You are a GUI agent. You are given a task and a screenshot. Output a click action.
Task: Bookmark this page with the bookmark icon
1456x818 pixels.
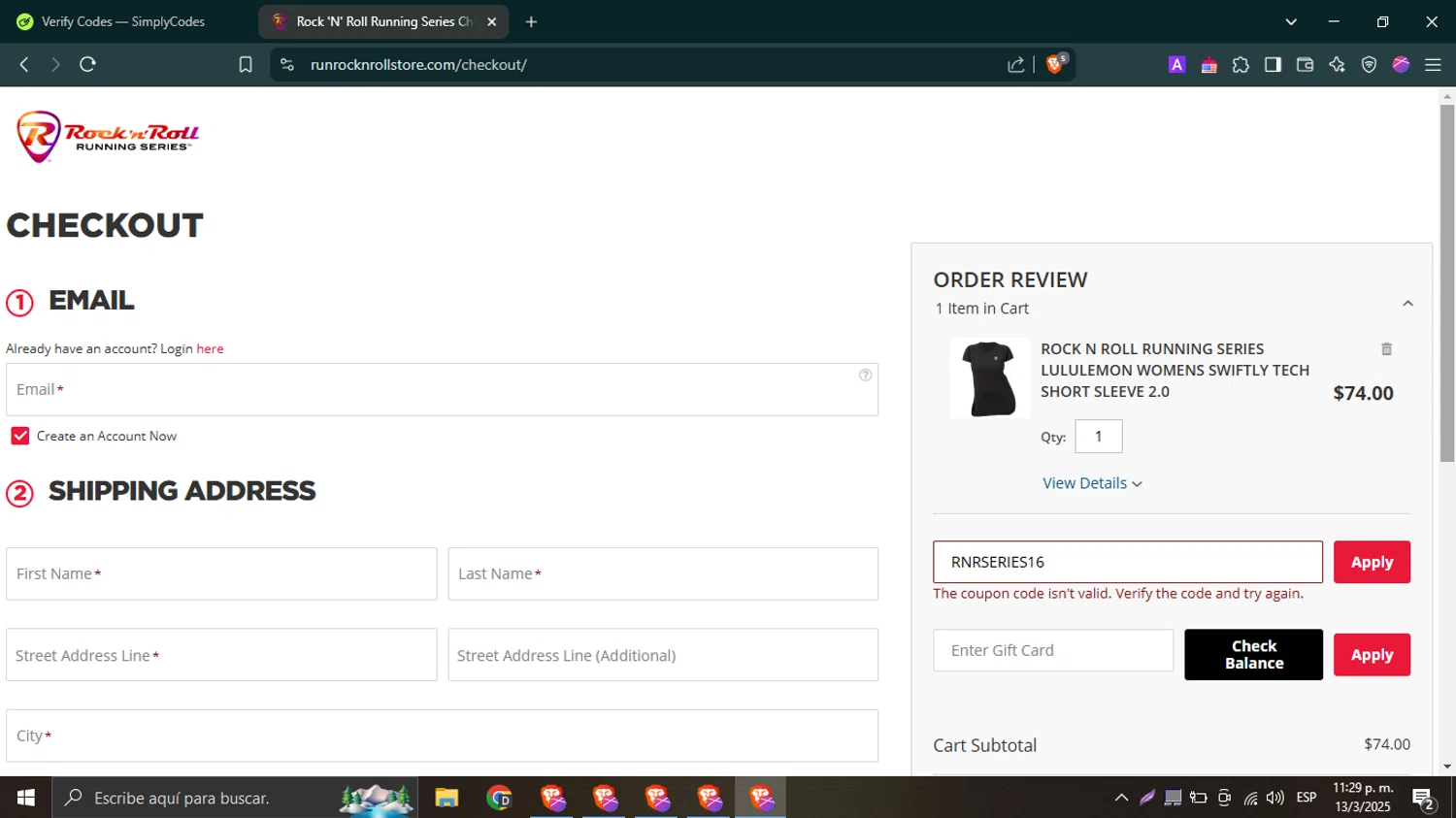coord(246,64)
